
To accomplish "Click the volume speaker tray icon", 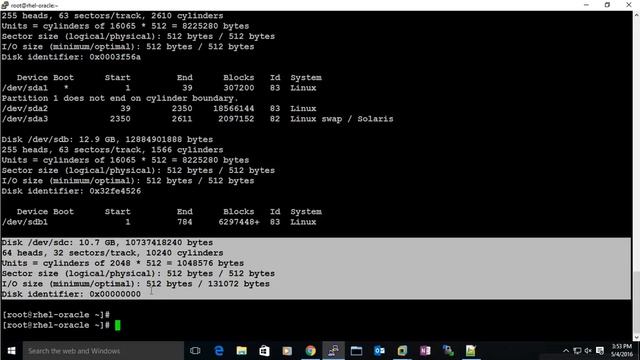I will point(588,351).
